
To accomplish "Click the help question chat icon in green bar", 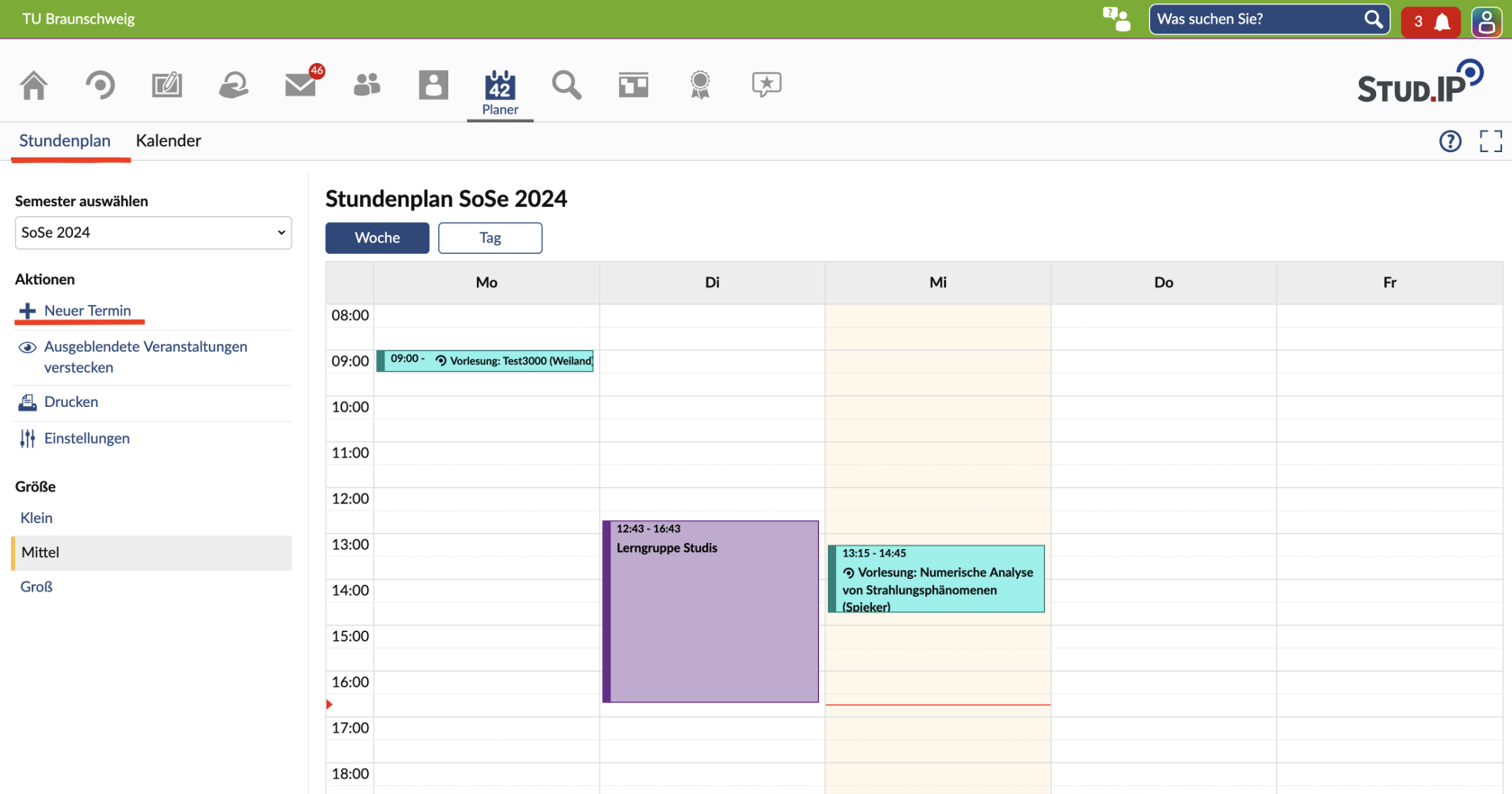I will (1116, 19).
